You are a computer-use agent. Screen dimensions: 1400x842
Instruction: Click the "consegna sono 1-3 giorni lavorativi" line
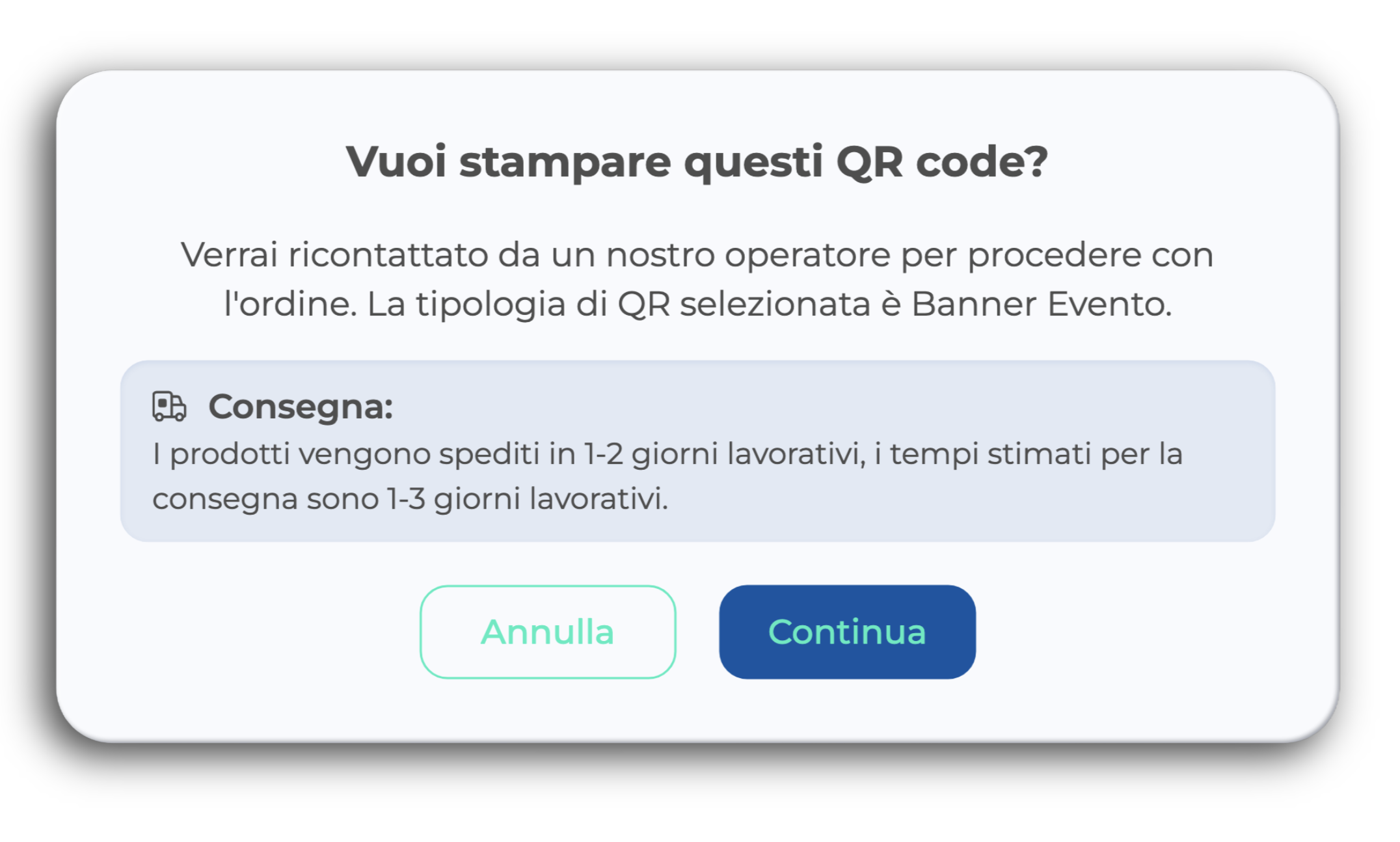coord(411,499)
